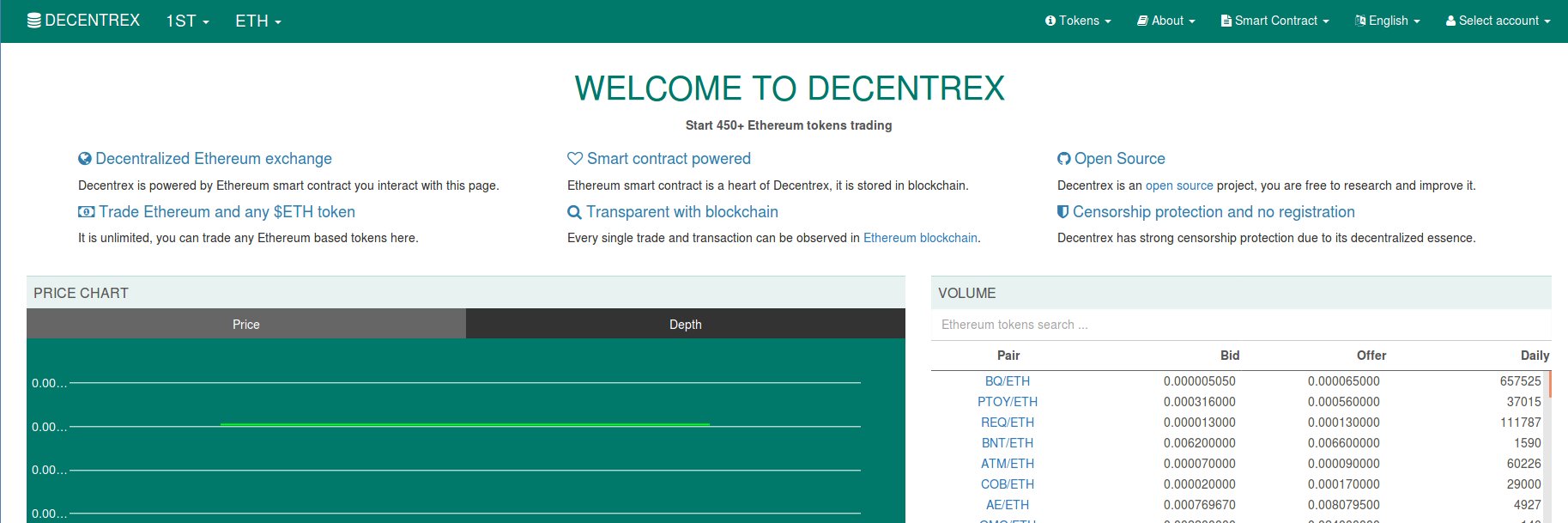The image size is (1568, 523).
Task: Click the Tokens info circle icon
Action: point(1050,21)
